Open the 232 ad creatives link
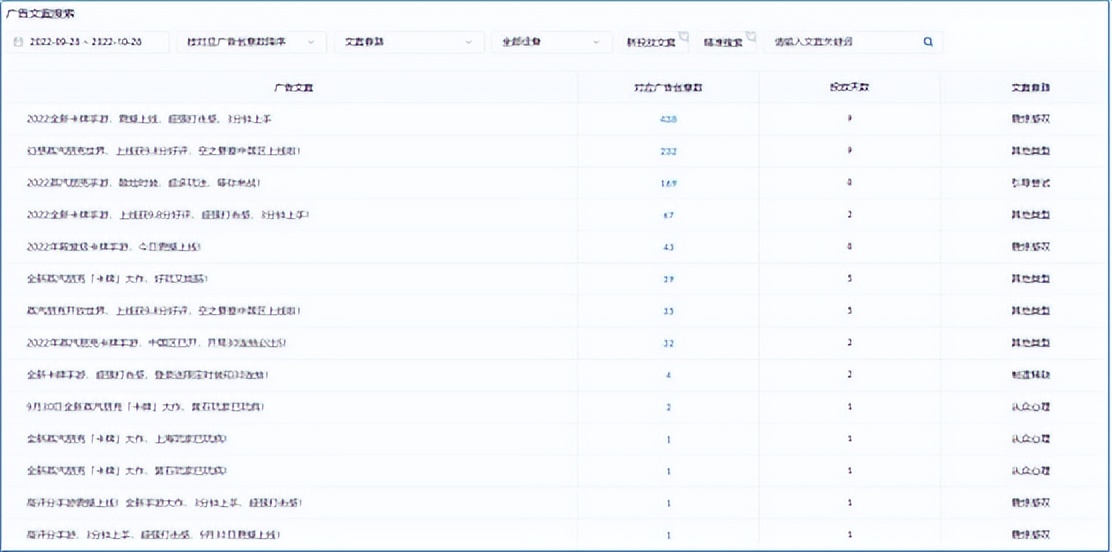This screenshot has height=552, width=1112. 668,151
